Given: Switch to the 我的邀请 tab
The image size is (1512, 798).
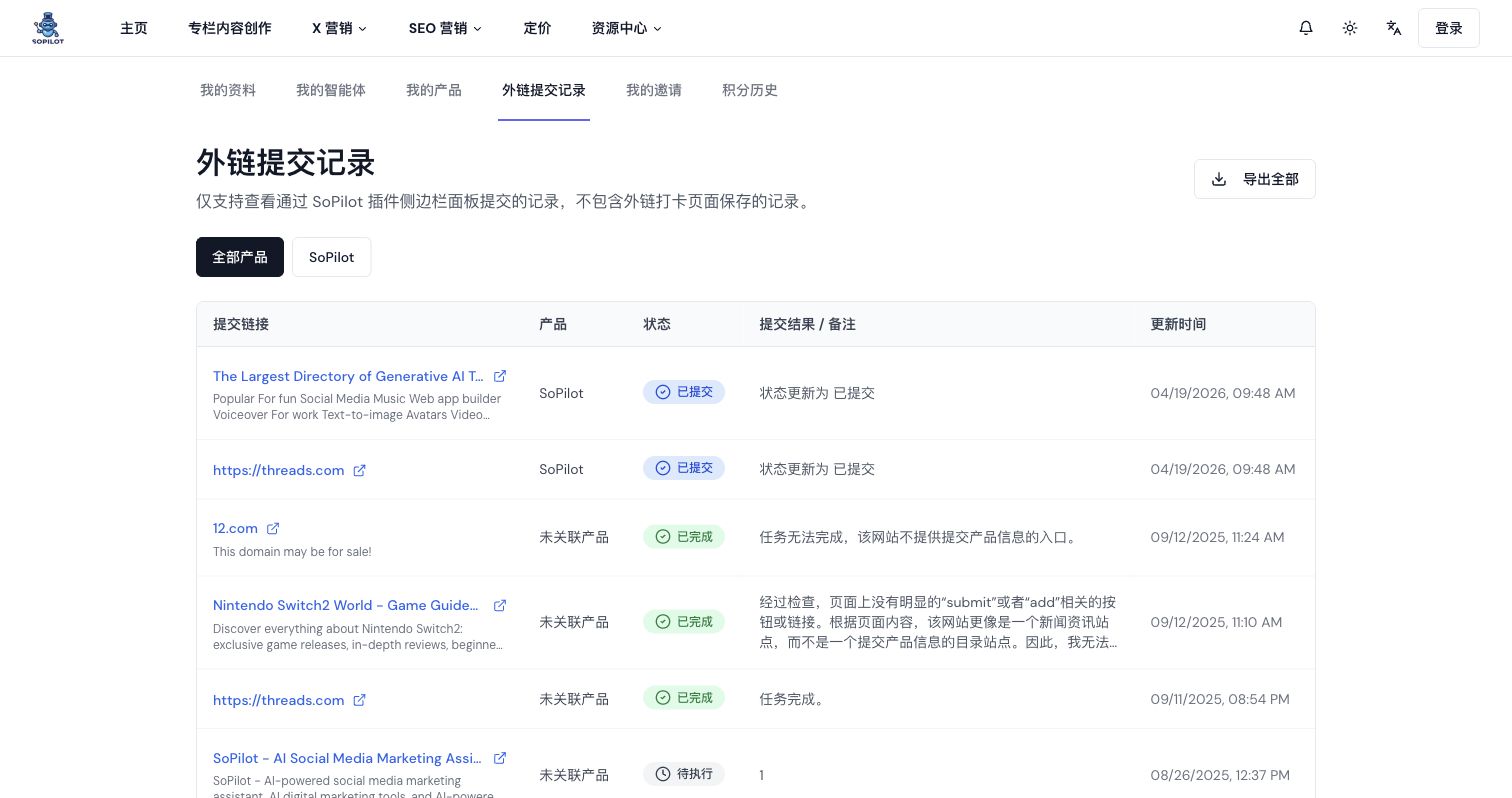Looking at the screenshot, I should click(654, 90).
